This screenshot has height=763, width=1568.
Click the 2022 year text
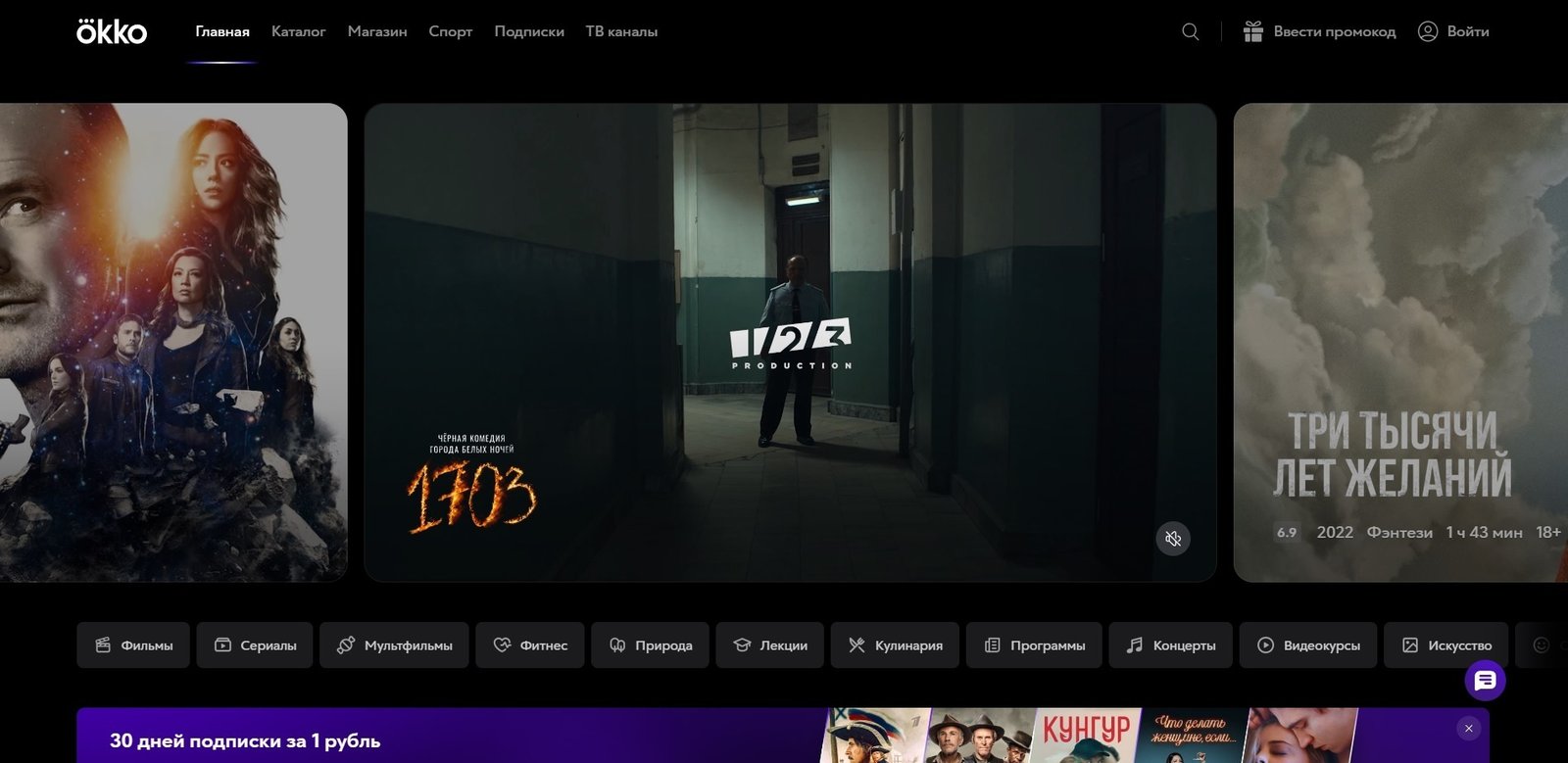pyautogui.click(x=1335, y=532)
